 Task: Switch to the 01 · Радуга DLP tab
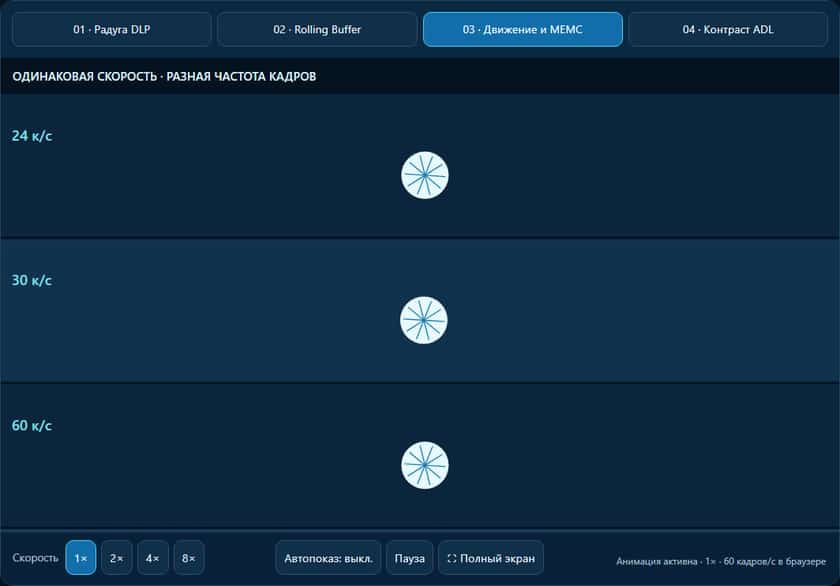[x=112, y=29]
